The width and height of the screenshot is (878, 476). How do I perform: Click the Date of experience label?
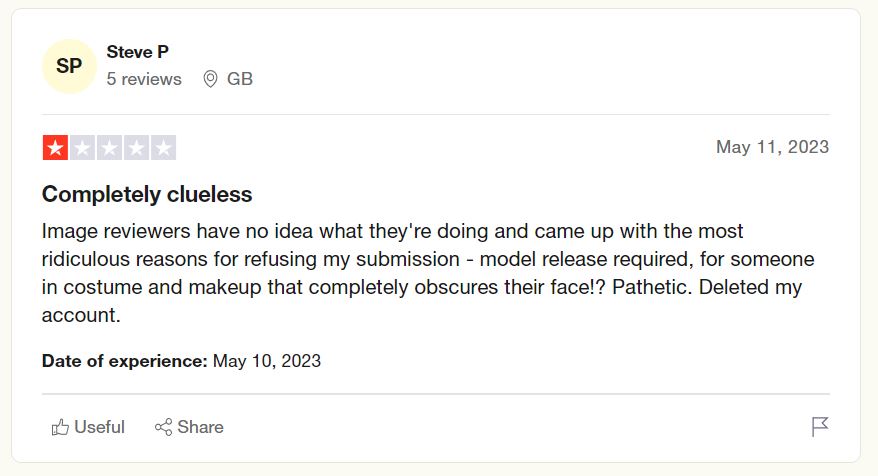[x=124, y=361]
